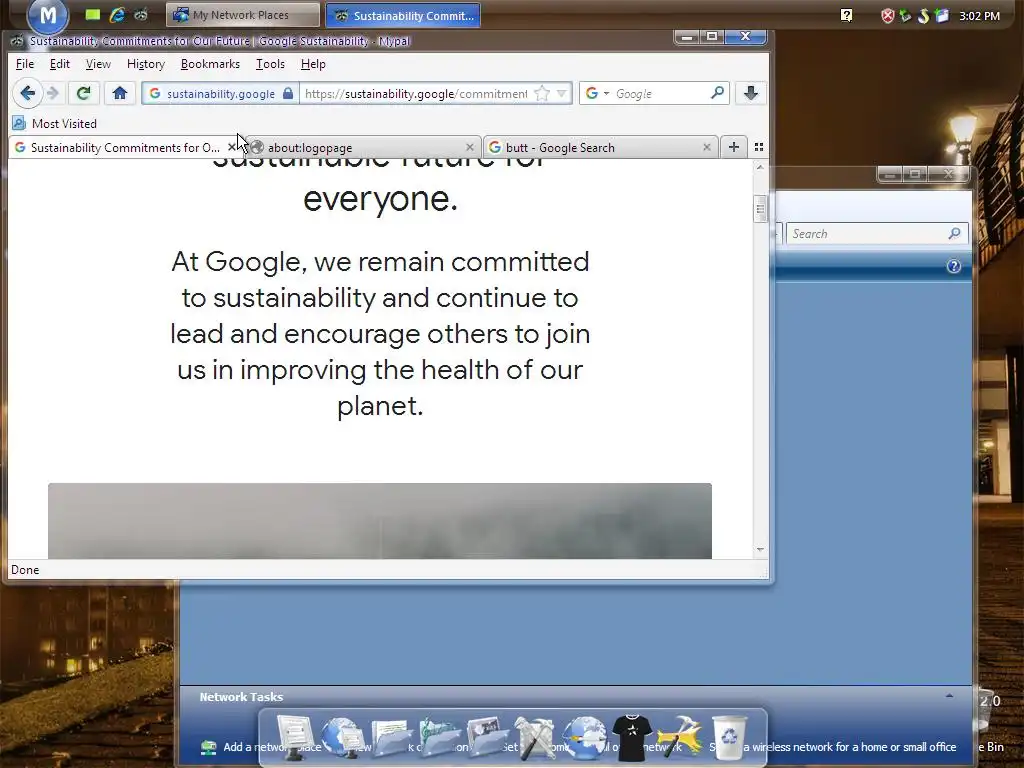The height and width of the screenshot is (768, 1024).
Task: Click the blue help icon in Network Places window
Action: pos(953,266)
